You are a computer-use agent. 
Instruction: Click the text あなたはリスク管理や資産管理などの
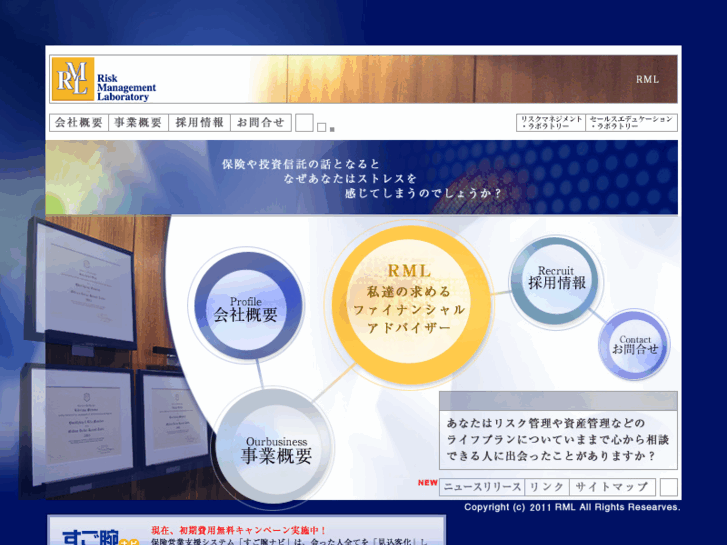click(546, 423)
